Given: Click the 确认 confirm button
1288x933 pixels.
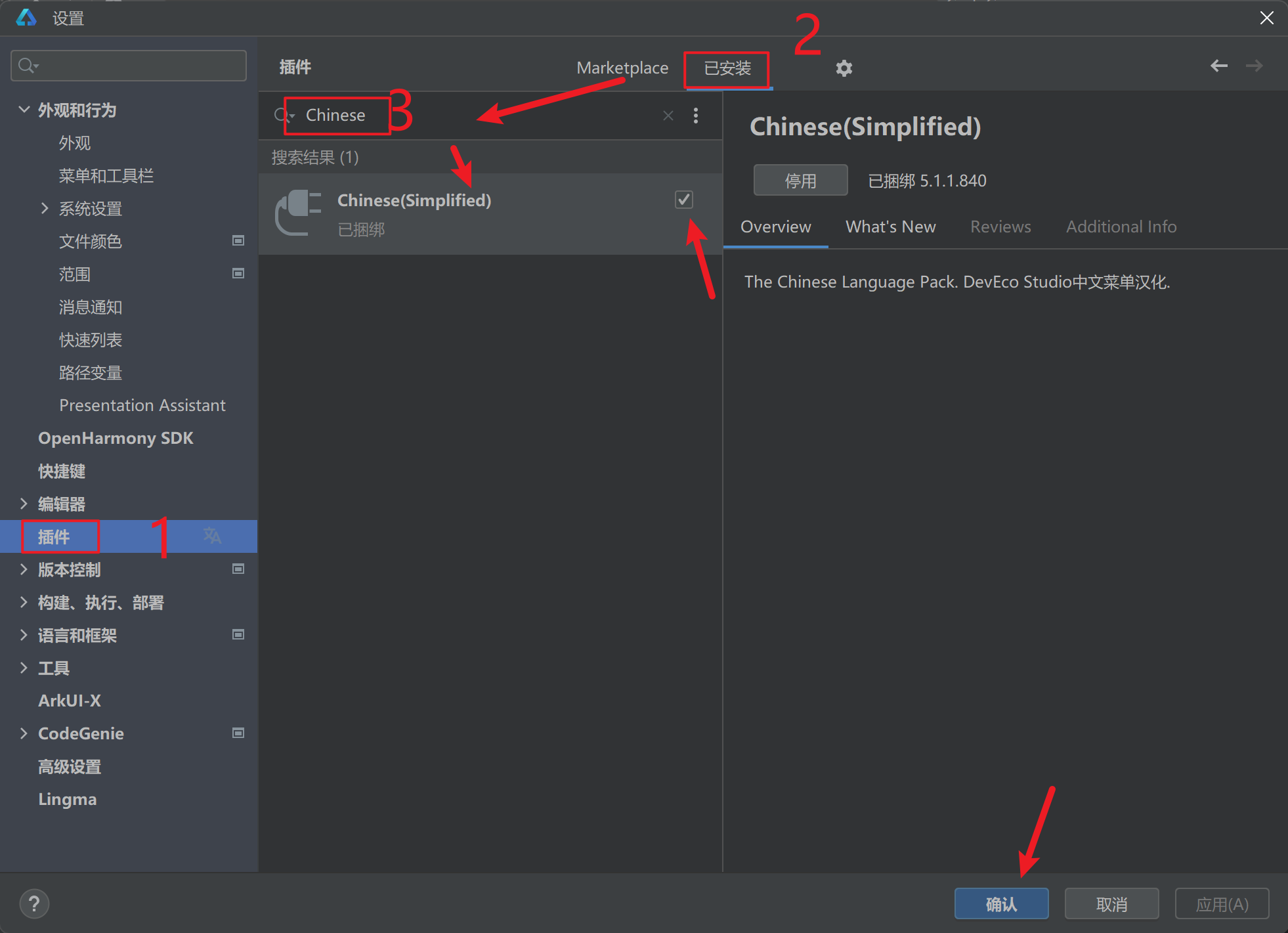Looking at the screenshot, I should point(1000,904).
